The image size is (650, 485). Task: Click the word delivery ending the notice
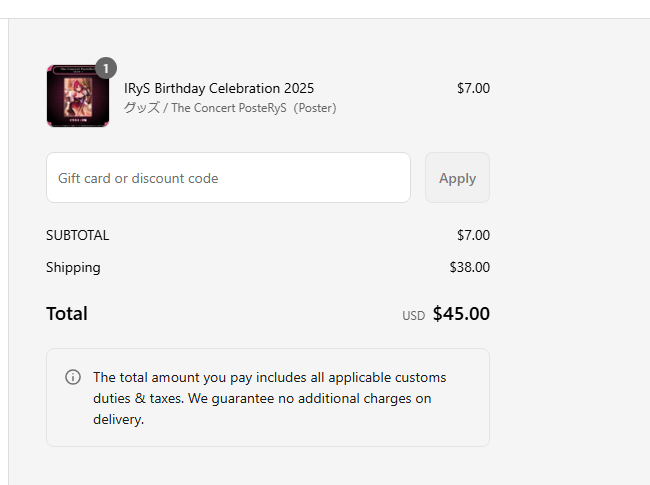(118, 419)
